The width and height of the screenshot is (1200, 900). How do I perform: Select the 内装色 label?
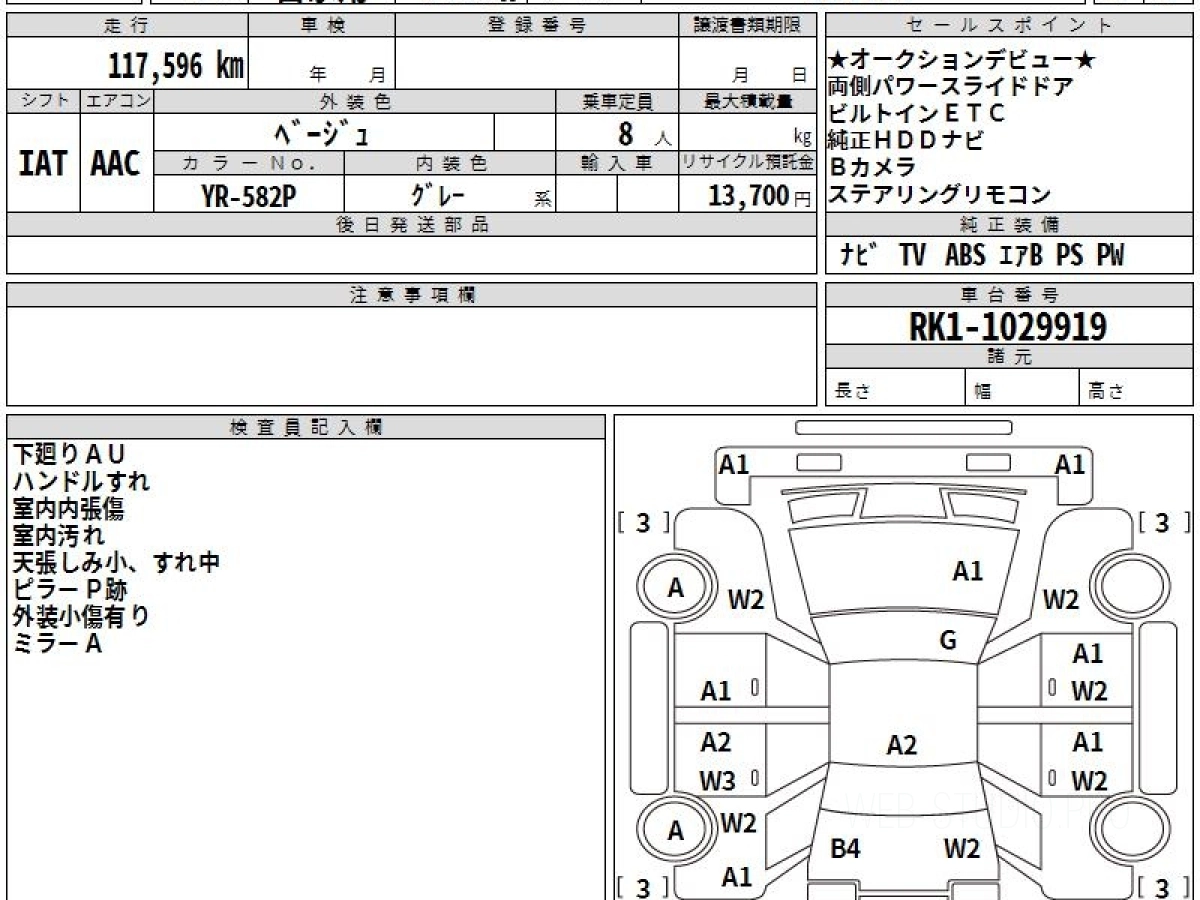click(x=450, y=162)
